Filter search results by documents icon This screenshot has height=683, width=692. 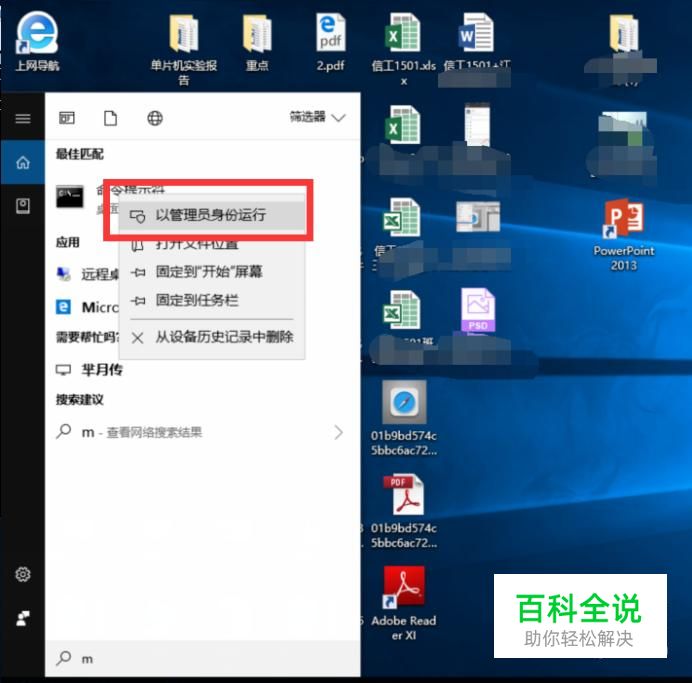click(x=110, y=118)
